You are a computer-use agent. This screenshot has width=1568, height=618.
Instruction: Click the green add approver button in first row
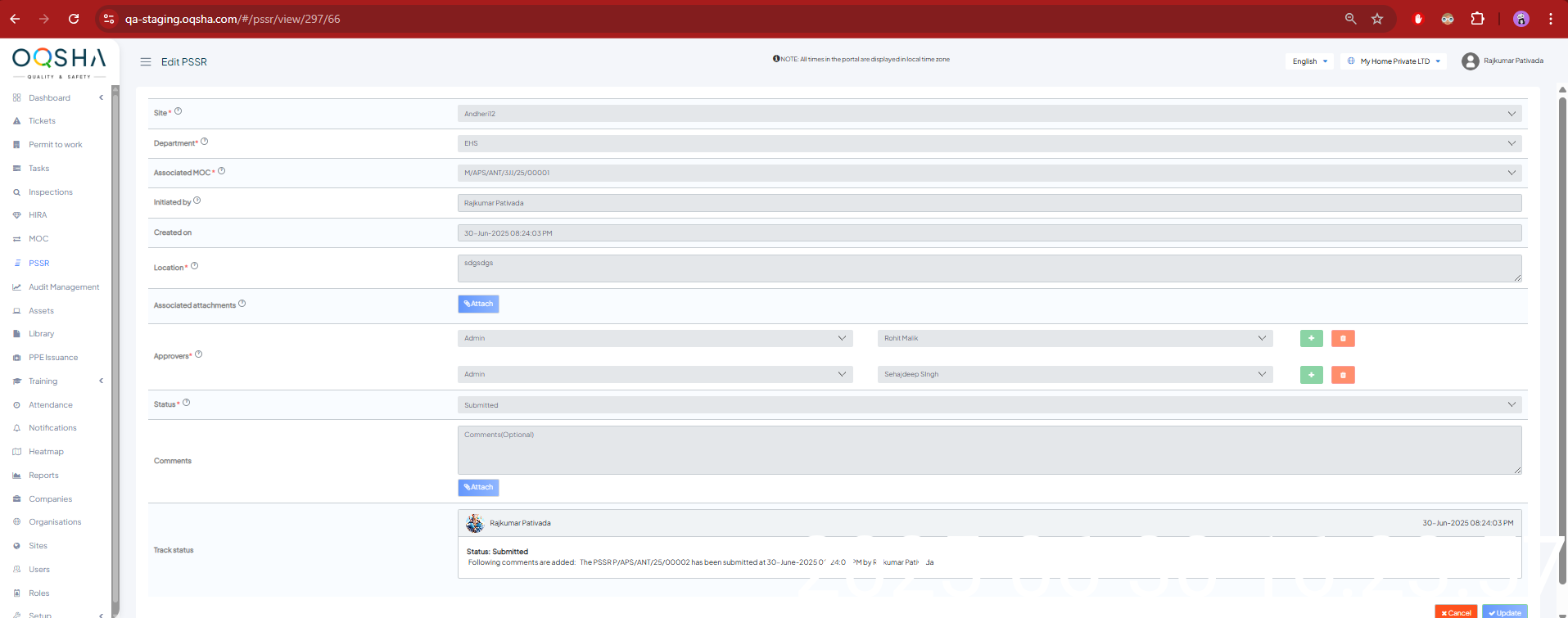click(1311, 338)
